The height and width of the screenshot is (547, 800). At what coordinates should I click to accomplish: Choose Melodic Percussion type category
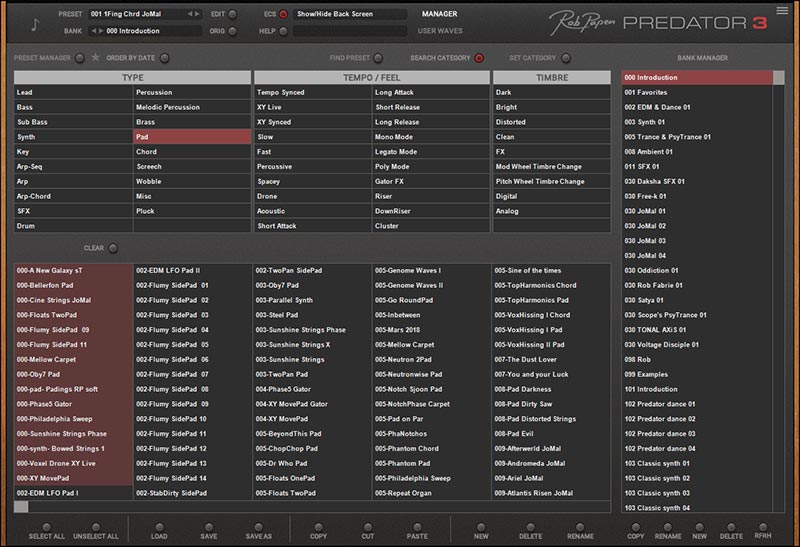pyautogui.click(x=192, y=107)
